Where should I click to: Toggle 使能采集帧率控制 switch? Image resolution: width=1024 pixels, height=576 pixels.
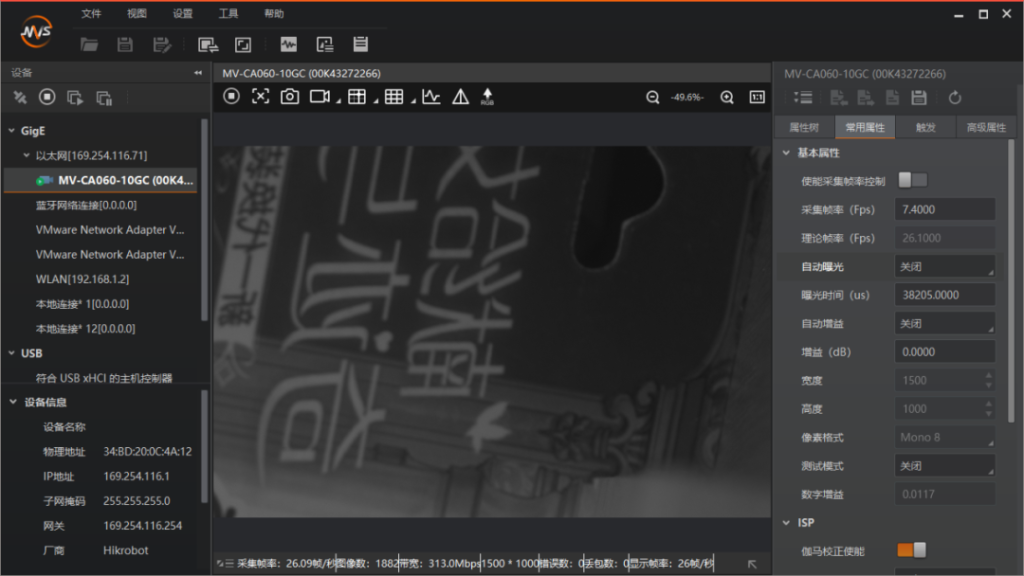[912, 180]
